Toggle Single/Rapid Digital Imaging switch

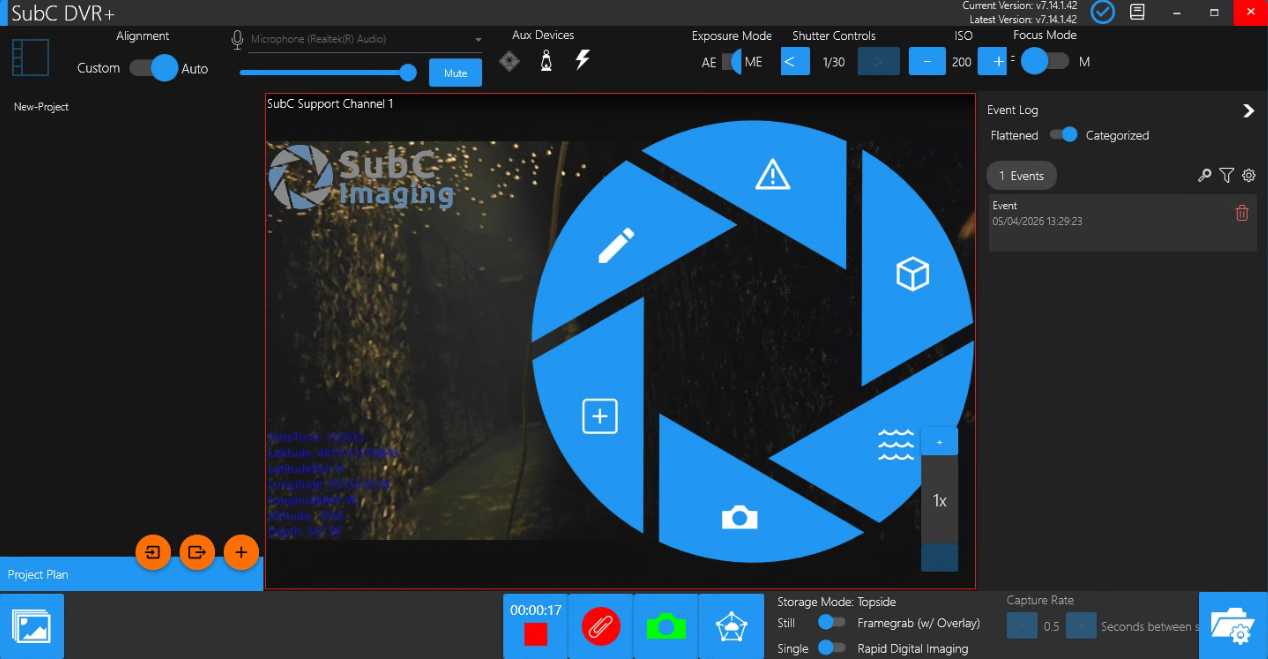832,648
